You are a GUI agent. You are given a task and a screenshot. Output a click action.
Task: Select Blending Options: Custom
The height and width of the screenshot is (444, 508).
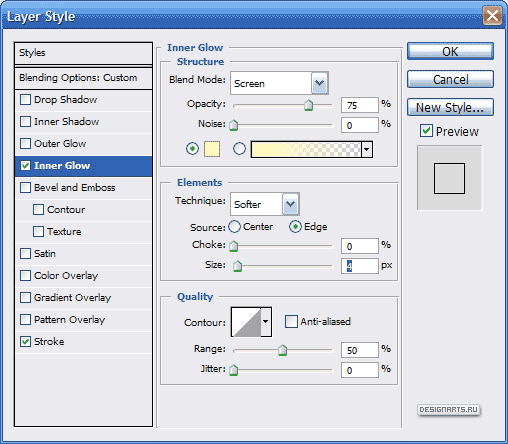[x=83, y=78]
